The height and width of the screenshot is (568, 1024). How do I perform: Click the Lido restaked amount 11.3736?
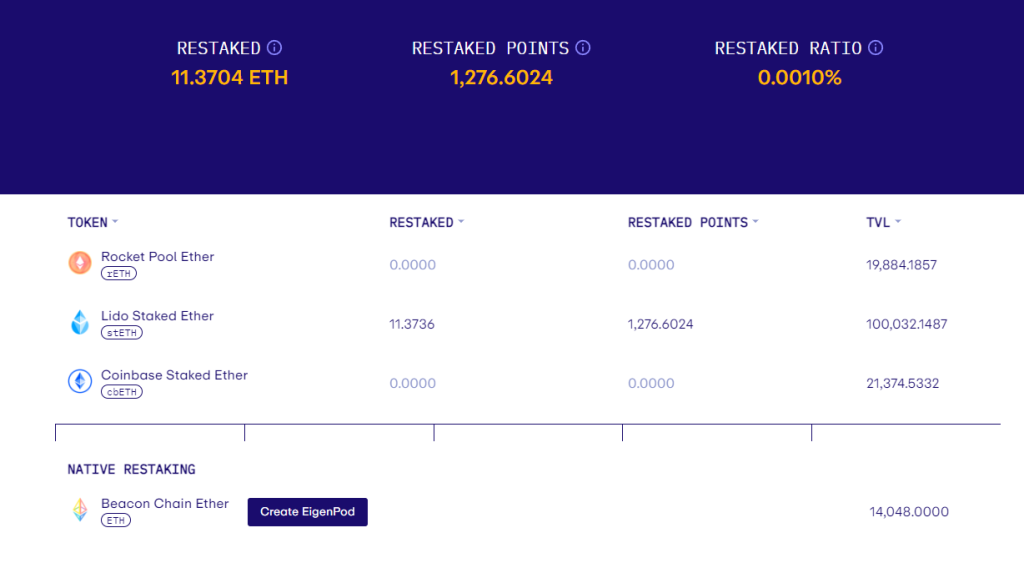tap(412, 324)
